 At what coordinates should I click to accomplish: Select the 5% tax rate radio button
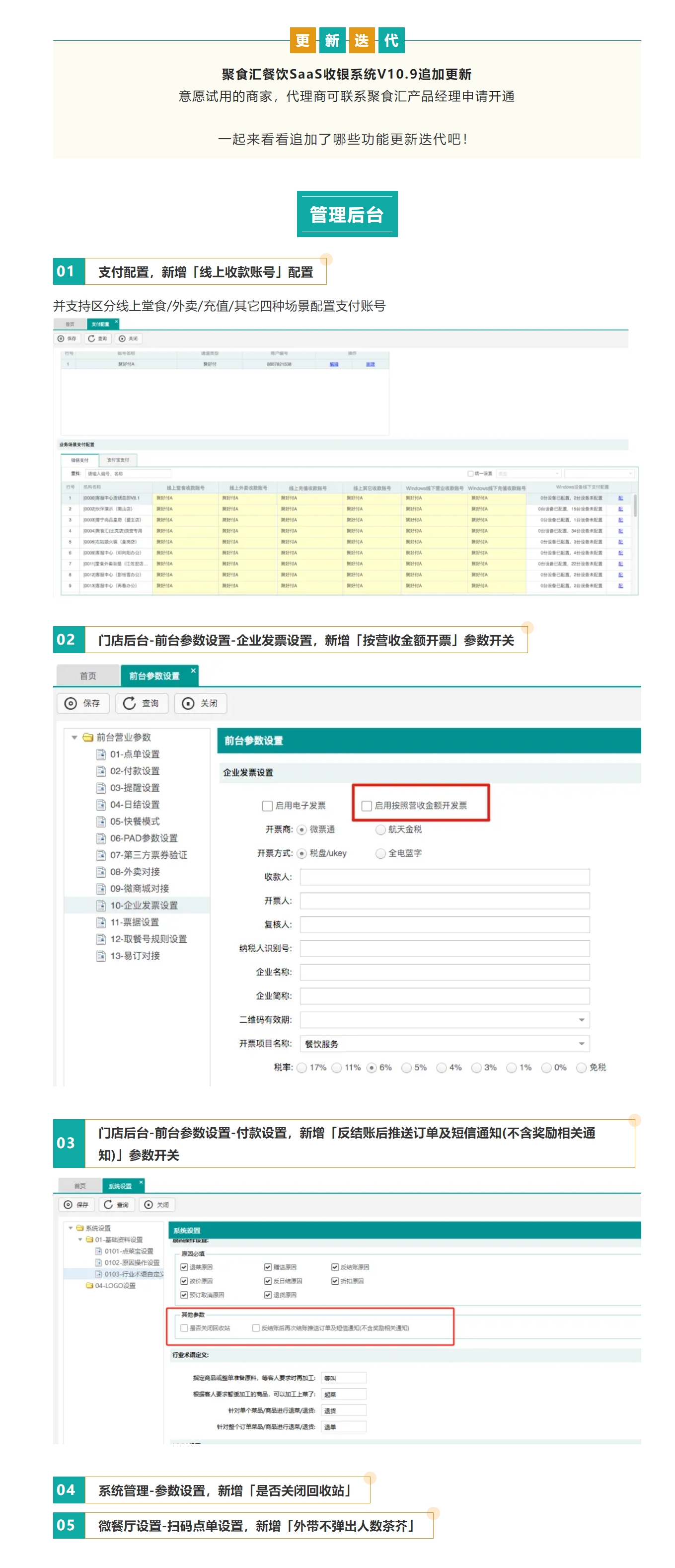click(406, 1068)
